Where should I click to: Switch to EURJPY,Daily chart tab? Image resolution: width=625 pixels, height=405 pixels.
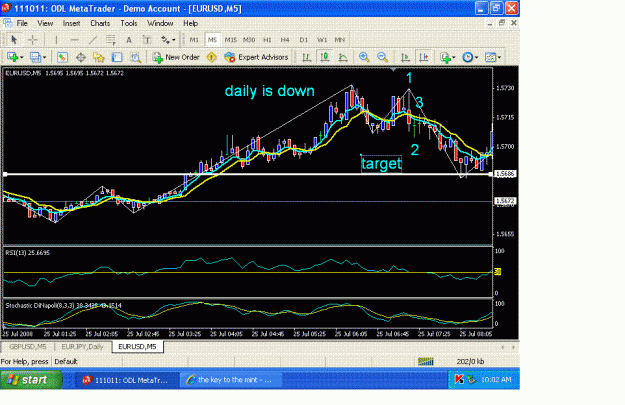tap(82, 347)
